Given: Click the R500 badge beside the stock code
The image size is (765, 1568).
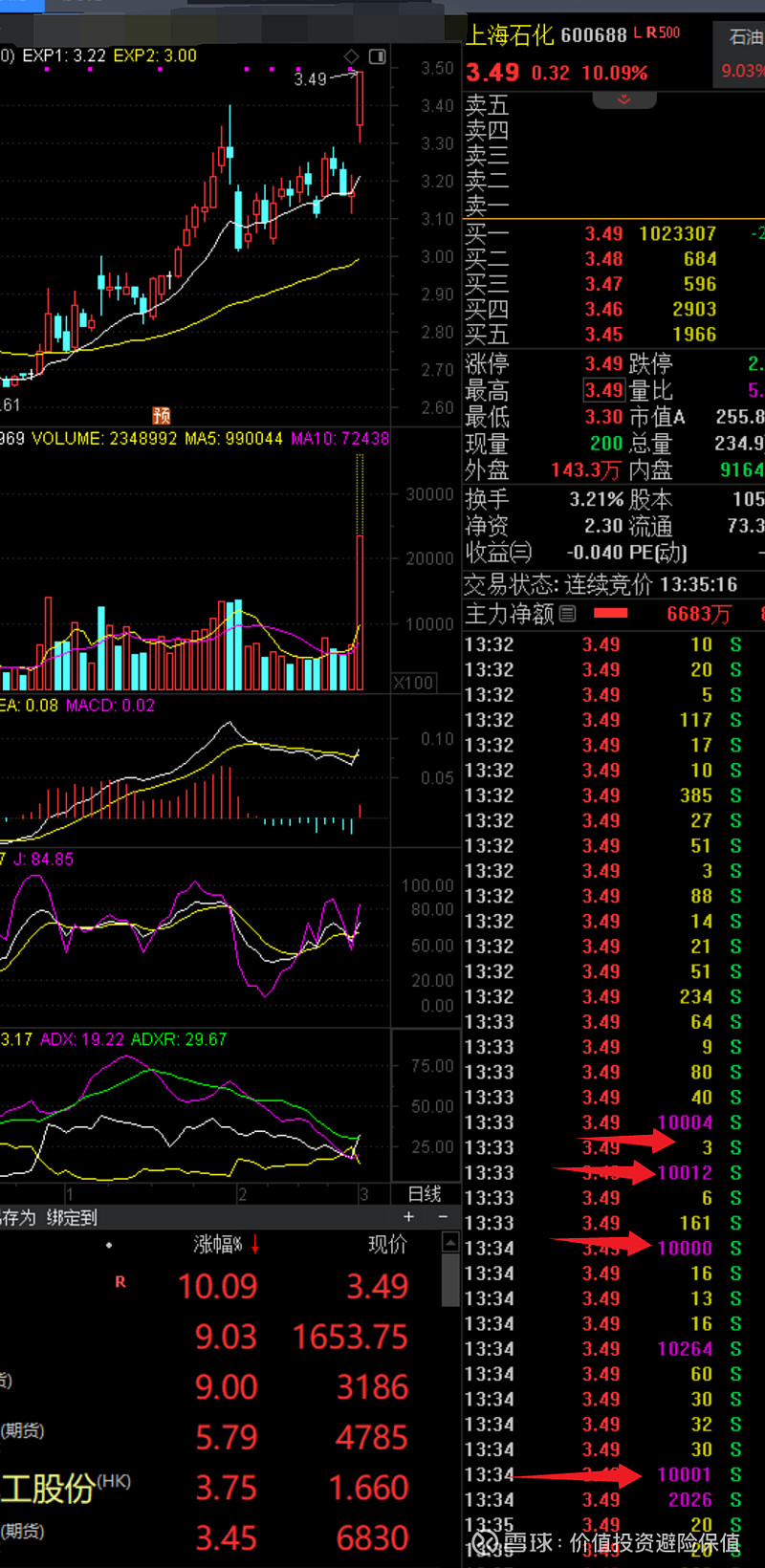Looking at the screenshot, I should coord(663,33).
